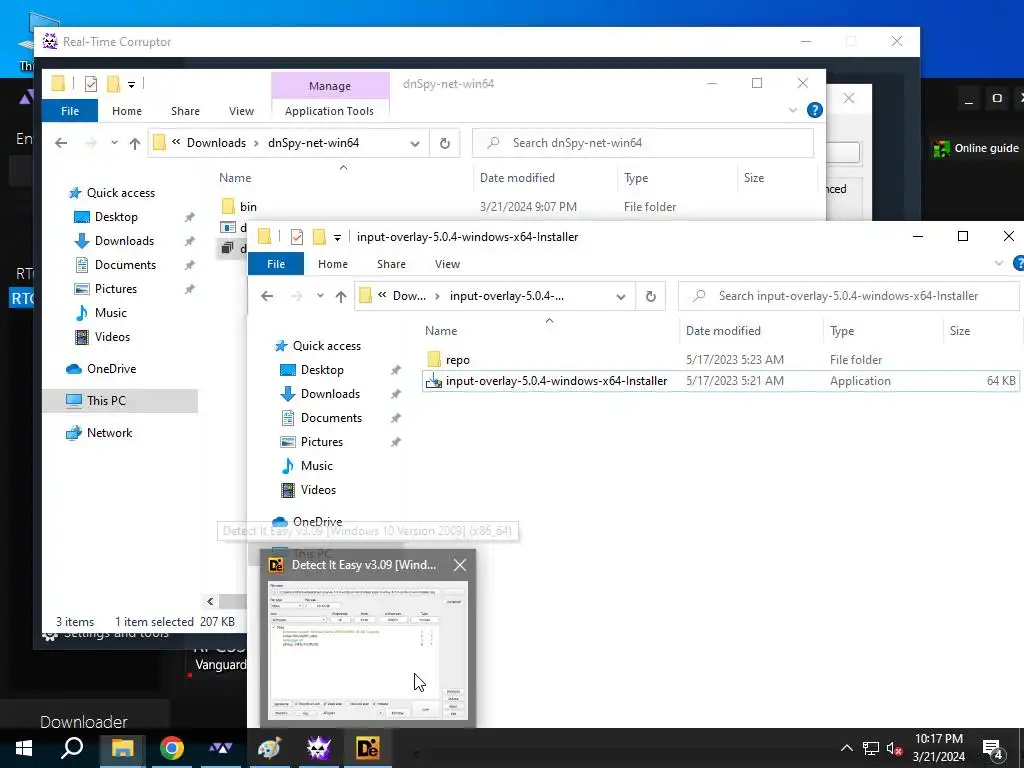
Task: Open File tab in dnSpy-net-win64 window
Action: (70, 111)
